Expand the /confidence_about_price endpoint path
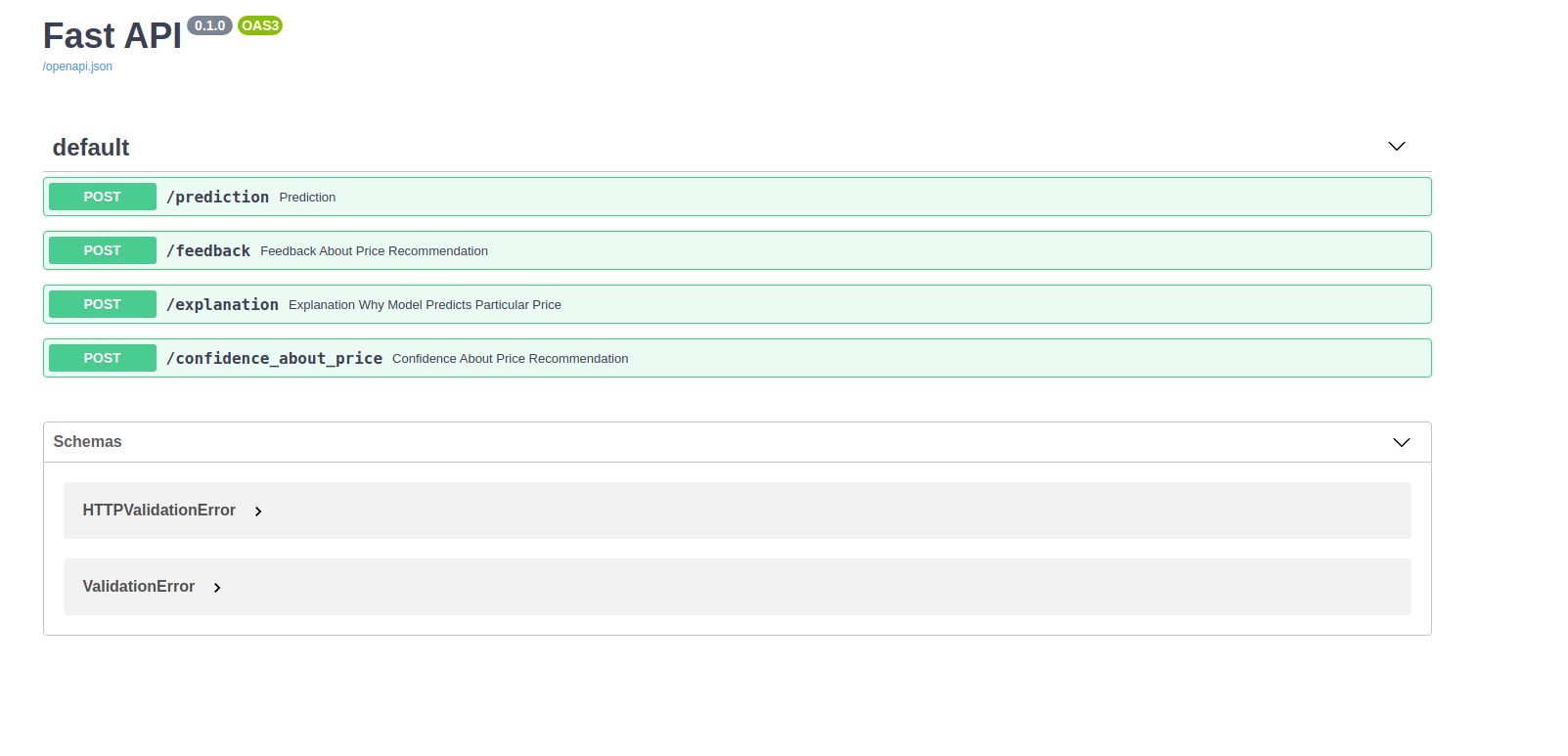Image resolution: width=1568 pixels, height=756 pixels. [x=274, y=358]
